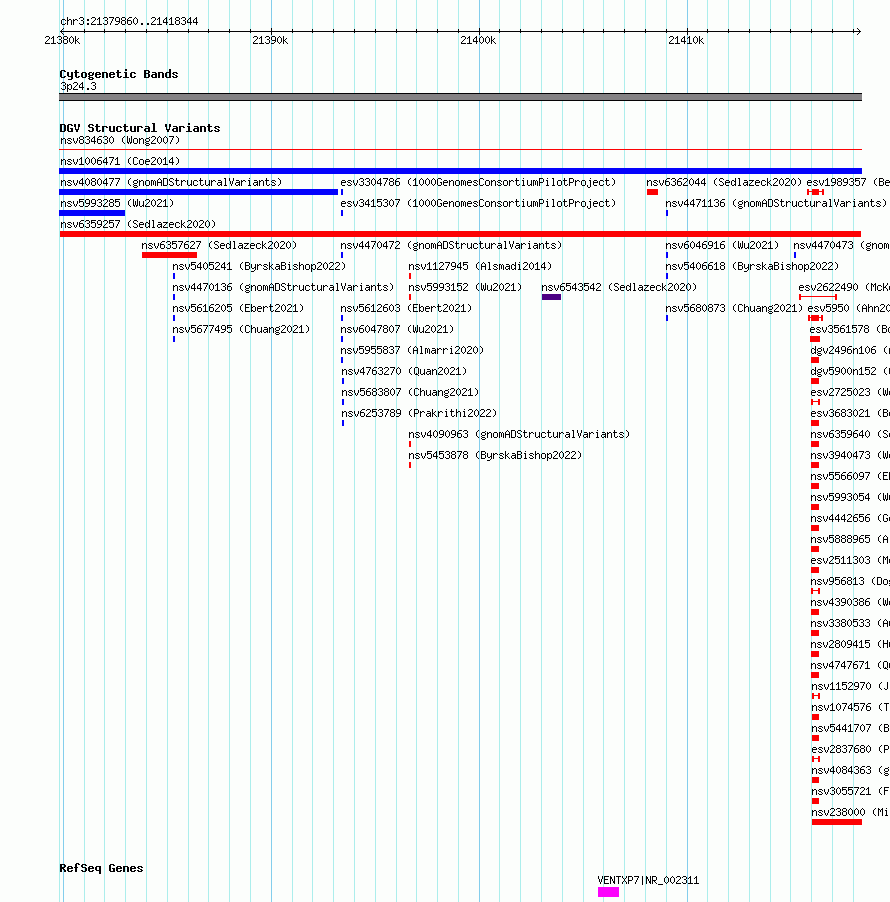Click the DGV Structural Variants track title
890x902 pixels.
[x=140, y=128]
